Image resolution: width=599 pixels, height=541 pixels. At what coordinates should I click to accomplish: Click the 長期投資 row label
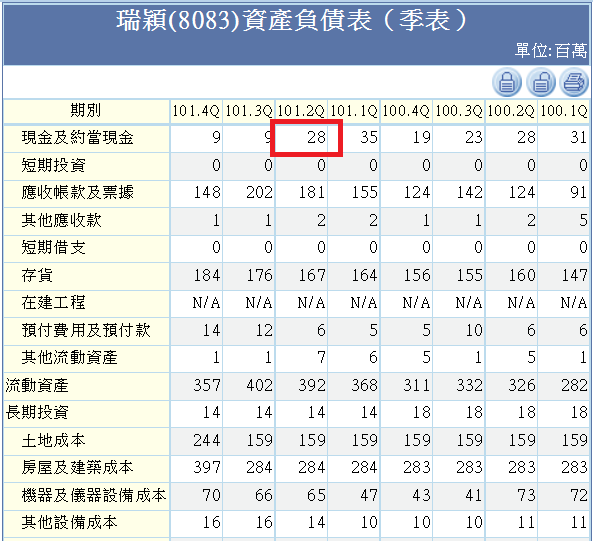coord(37,412)
